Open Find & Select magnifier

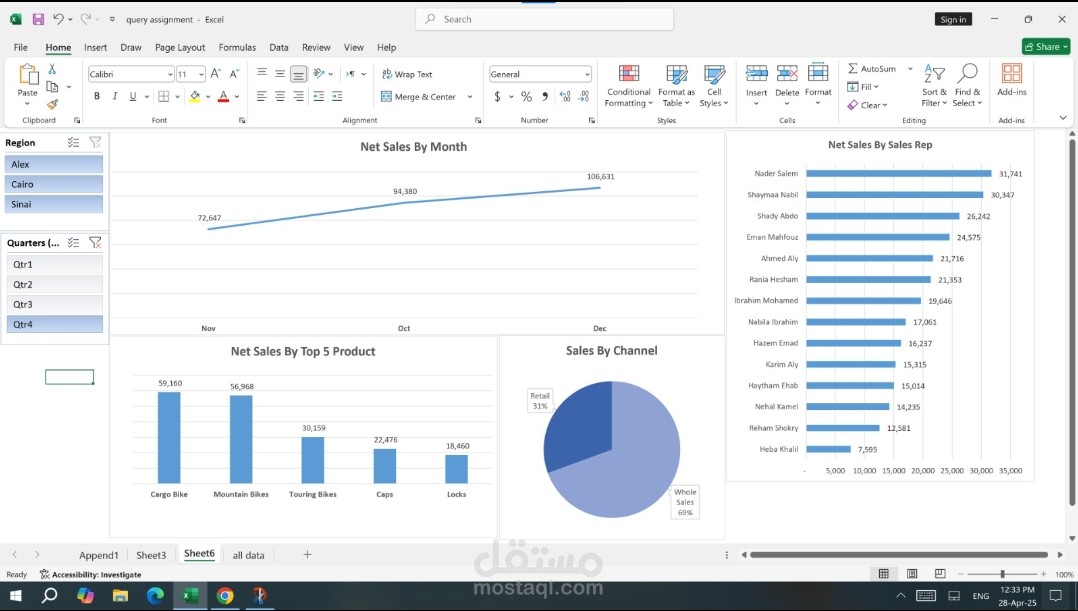[x=967, y=86]
